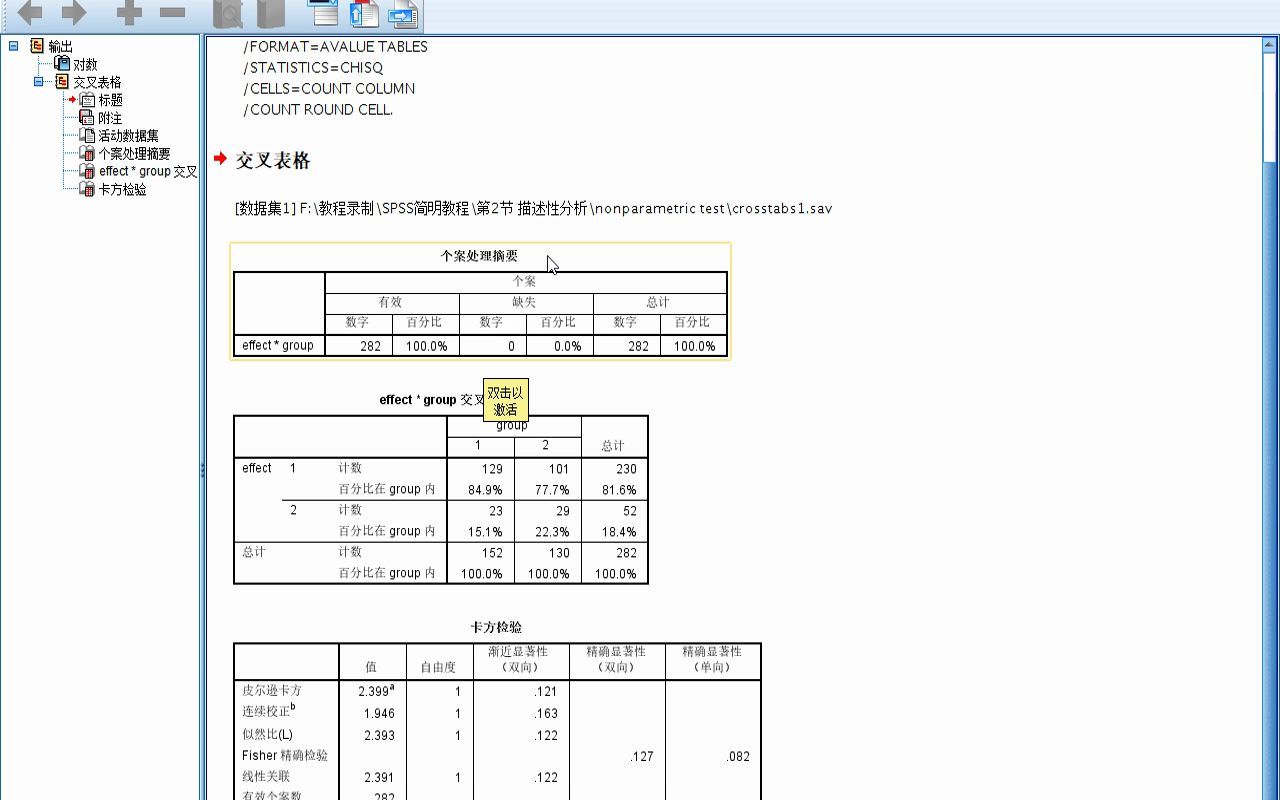Click the Pearson chi-square value 2.399
This screenshot has width=1280, height=800.
376,691
